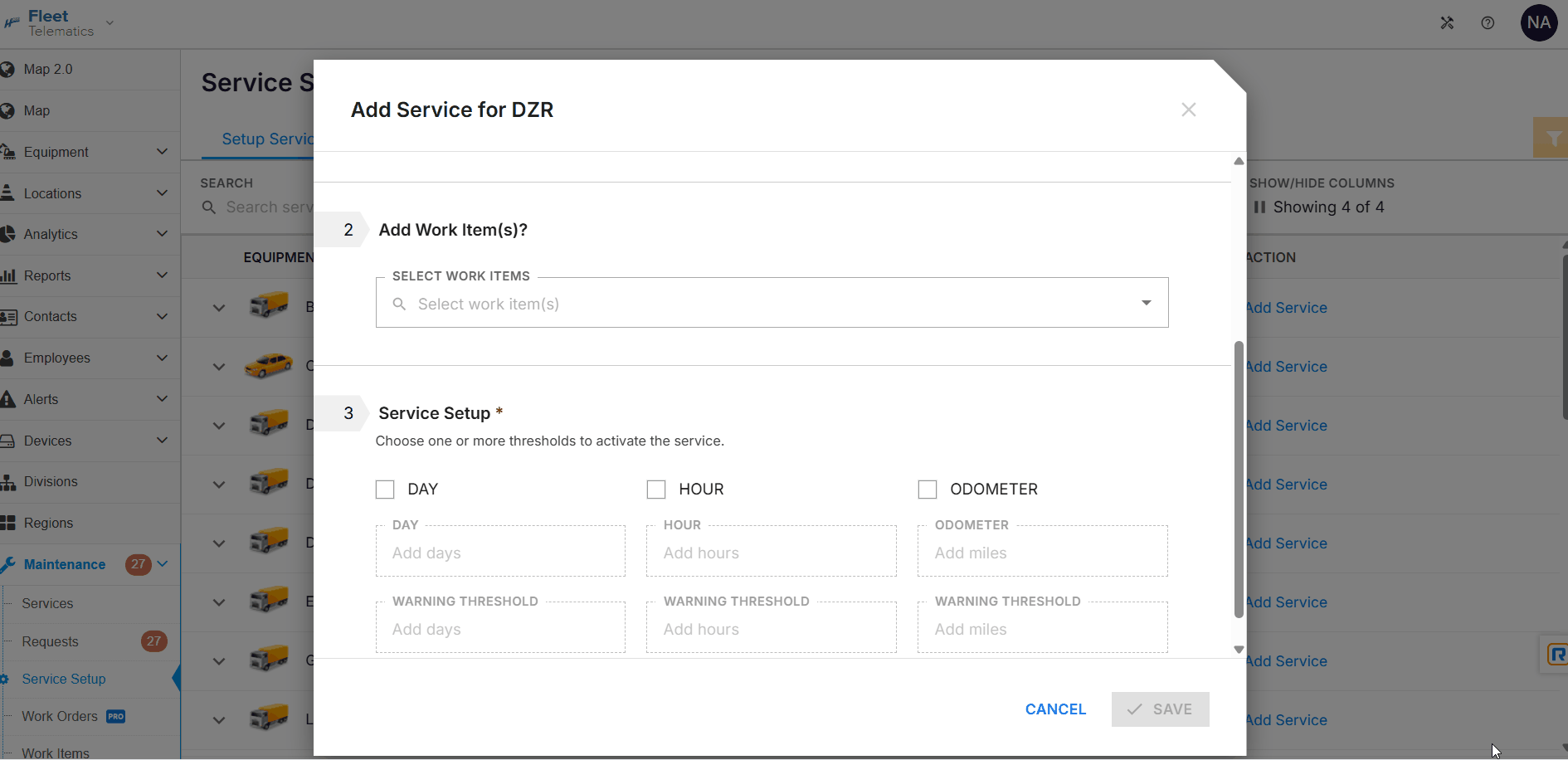Click the Reports bar chart icon
The width and height of the screenshot is (1568, 760).
click(8, 275)
